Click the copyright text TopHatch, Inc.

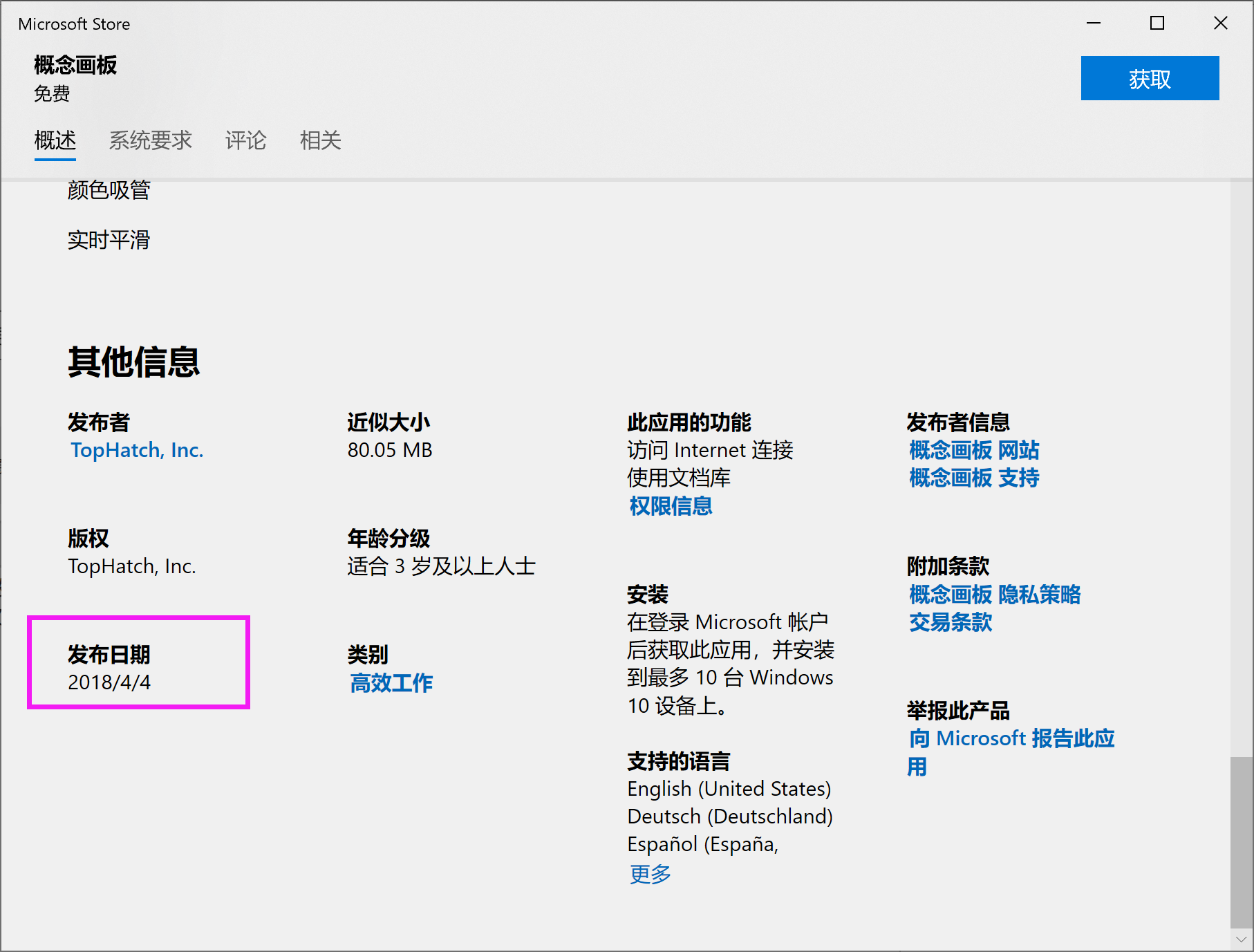click(x=132, y=566)
